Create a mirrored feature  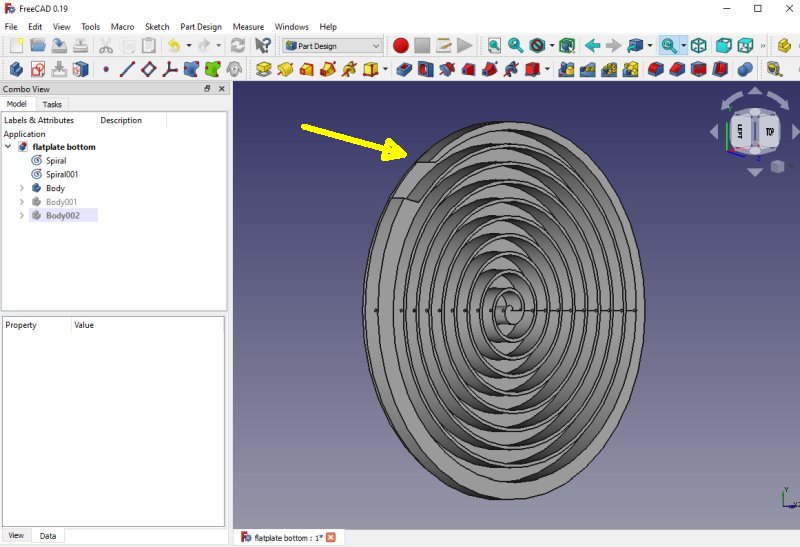point(566,69)
